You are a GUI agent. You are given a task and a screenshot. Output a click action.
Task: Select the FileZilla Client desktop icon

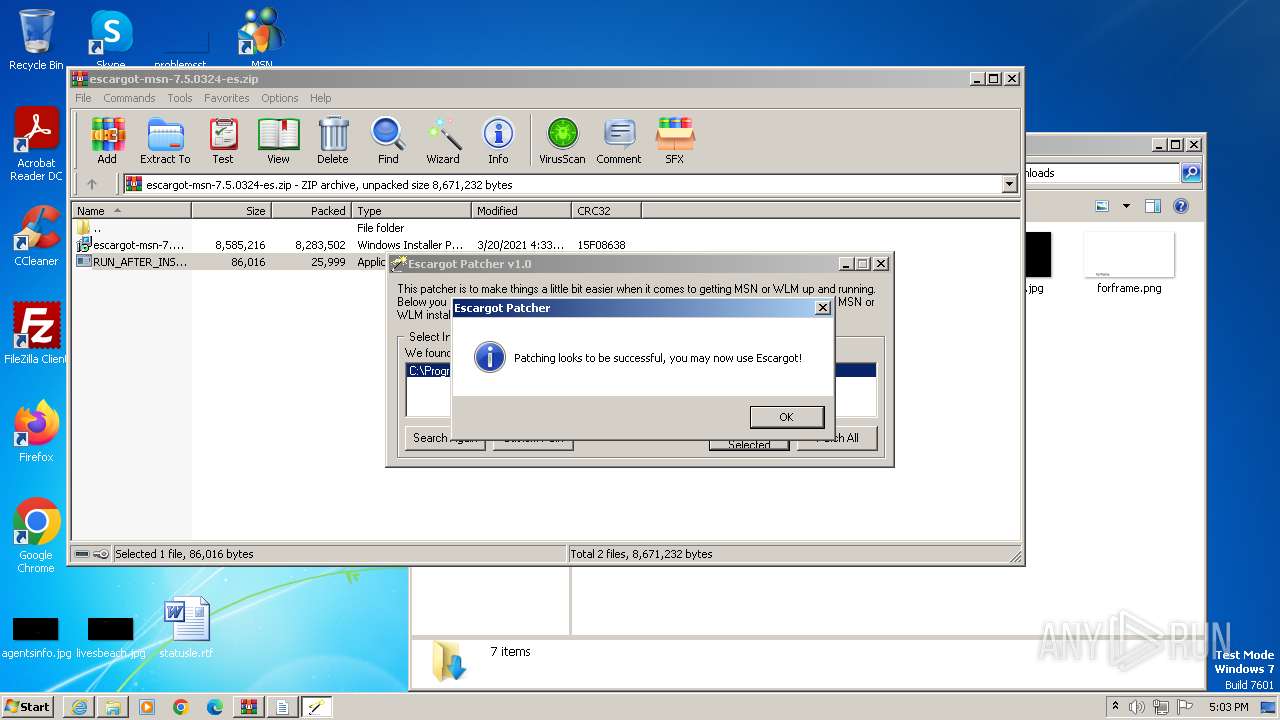coord(36,333)
